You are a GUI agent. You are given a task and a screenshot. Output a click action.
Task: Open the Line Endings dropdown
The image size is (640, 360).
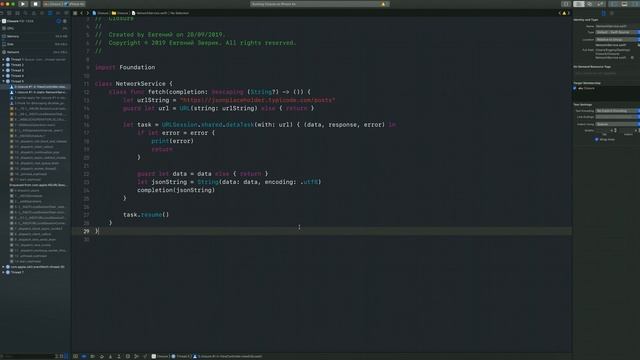pos(618,117)
